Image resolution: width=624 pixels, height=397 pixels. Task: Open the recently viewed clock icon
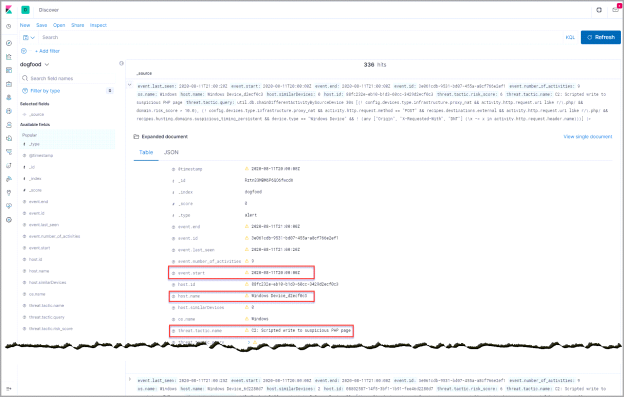[9, 26]
